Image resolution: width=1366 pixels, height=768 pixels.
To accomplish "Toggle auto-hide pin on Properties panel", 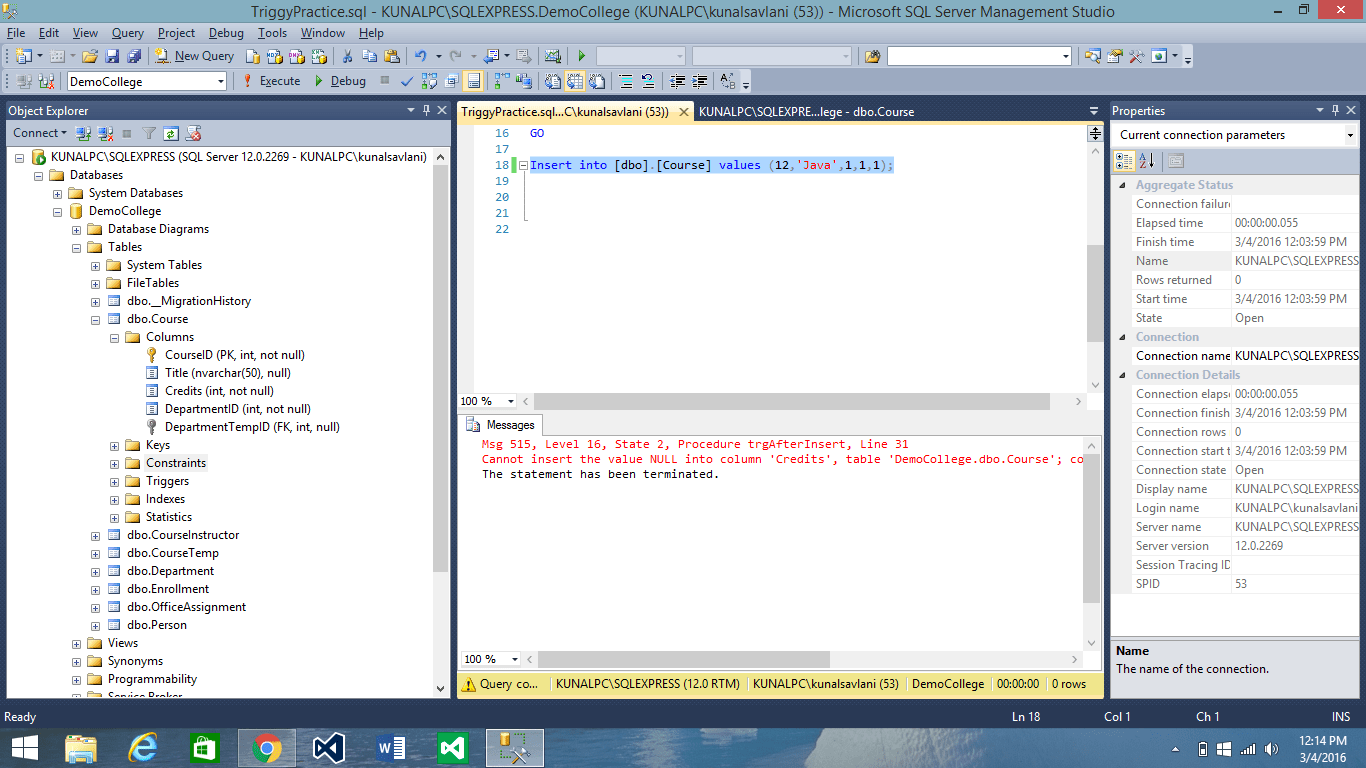I will click(1334, 110).
